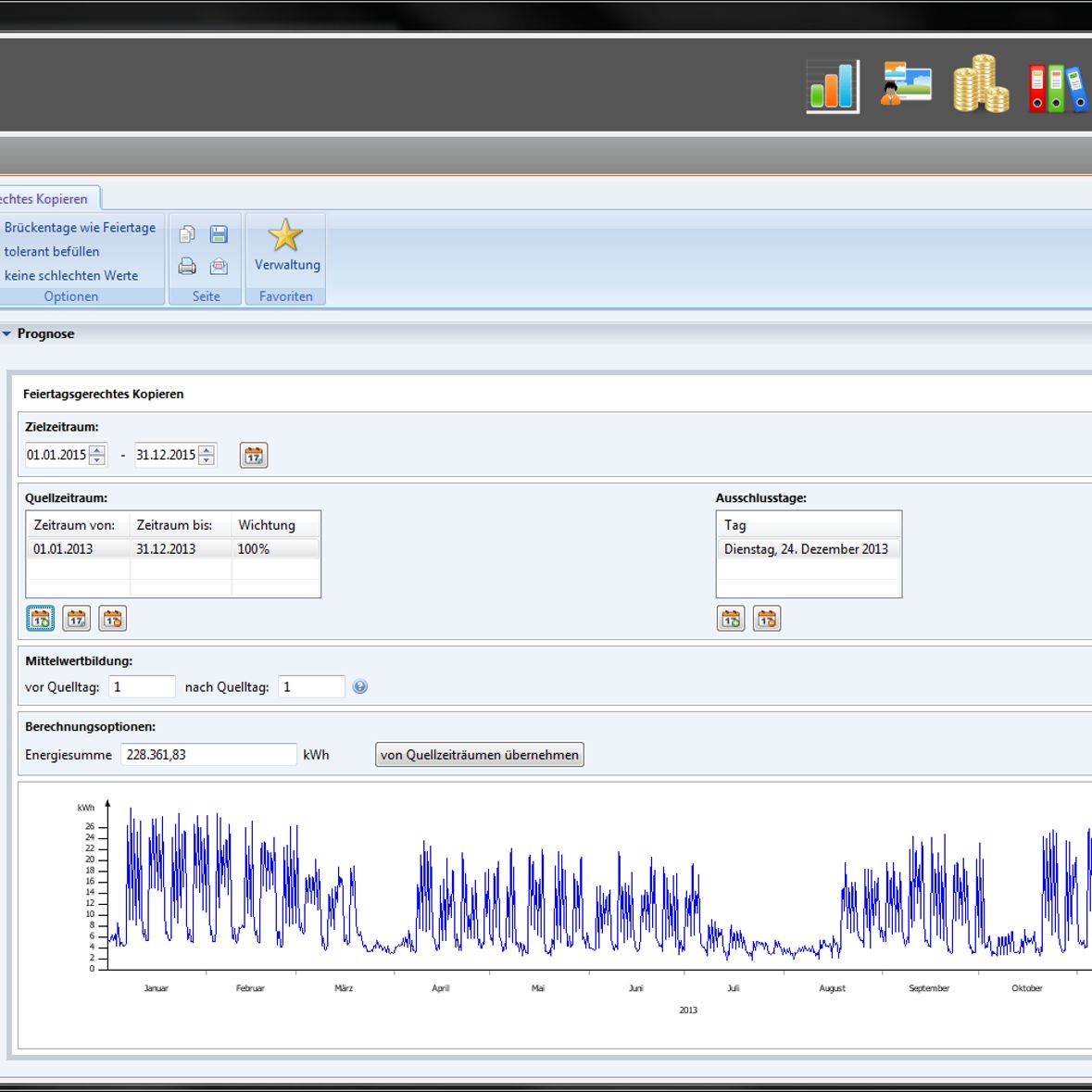
Task: Click the nach Quelltag input field
Action: [311, 686]
